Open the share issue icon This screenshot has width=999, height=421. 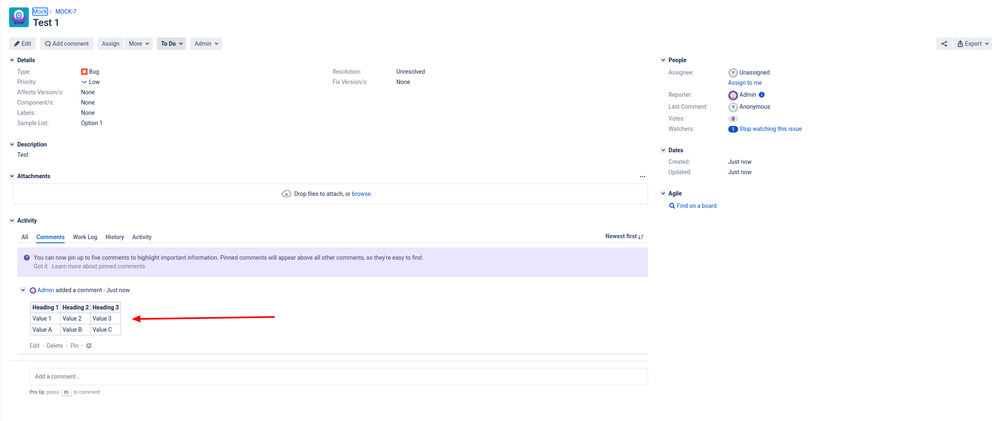point(944,44)
